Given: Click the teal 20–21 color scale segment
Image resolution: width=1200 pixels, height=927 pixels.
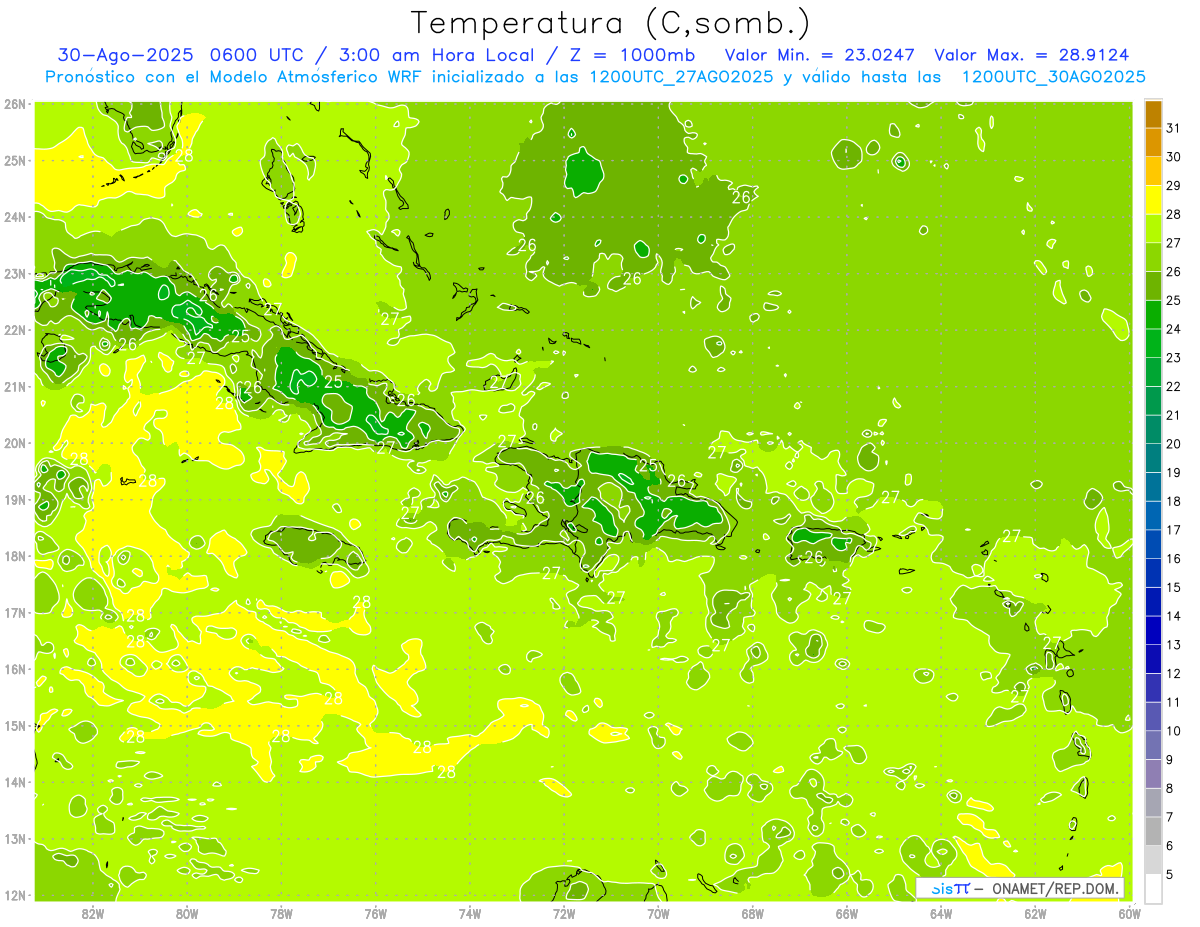Looking at the screenshot, I should tap(1153, 429).
